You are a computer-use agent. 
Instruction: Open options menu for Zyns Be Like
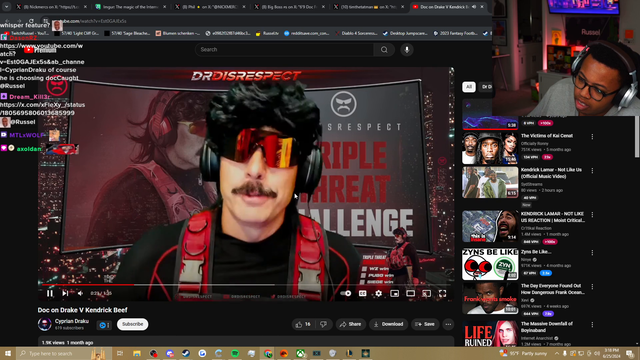click(592, 253)
